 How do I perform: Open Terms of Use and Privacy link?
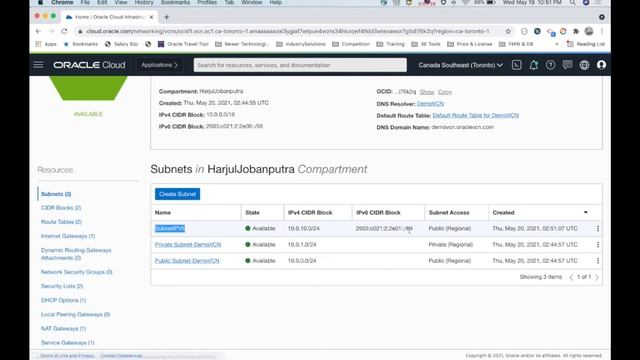coord(67,356)
